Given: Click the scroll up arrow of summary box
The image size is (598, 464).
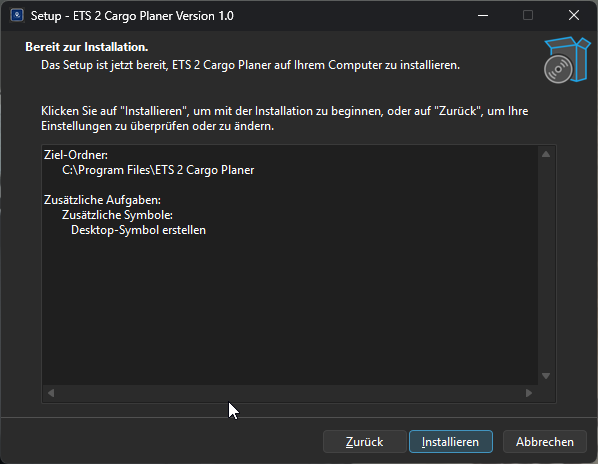Looking at the screenshot, I should (546, 154).
